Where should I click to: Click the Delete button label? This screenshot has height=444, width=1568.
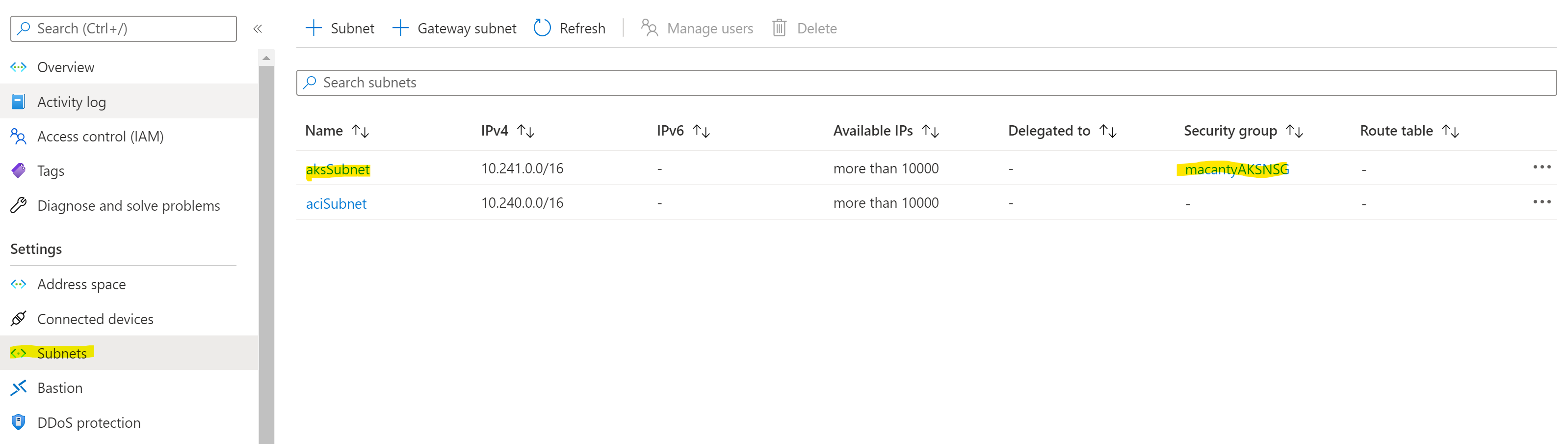click(817, 28)
